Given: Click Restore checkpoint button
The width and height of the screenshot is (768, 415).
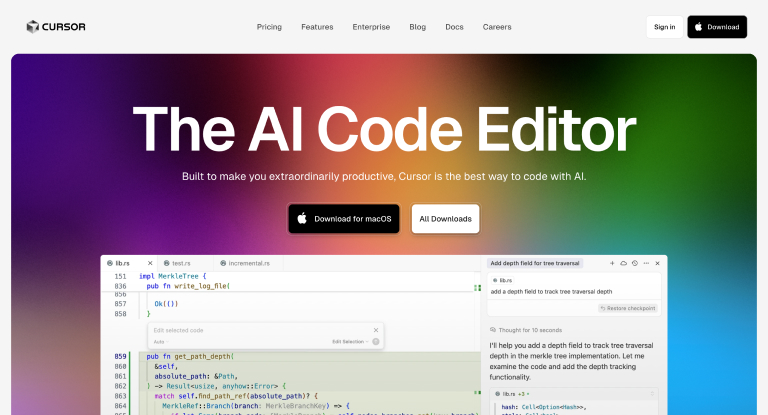Looking at the screenshot, I should (628, 308).
